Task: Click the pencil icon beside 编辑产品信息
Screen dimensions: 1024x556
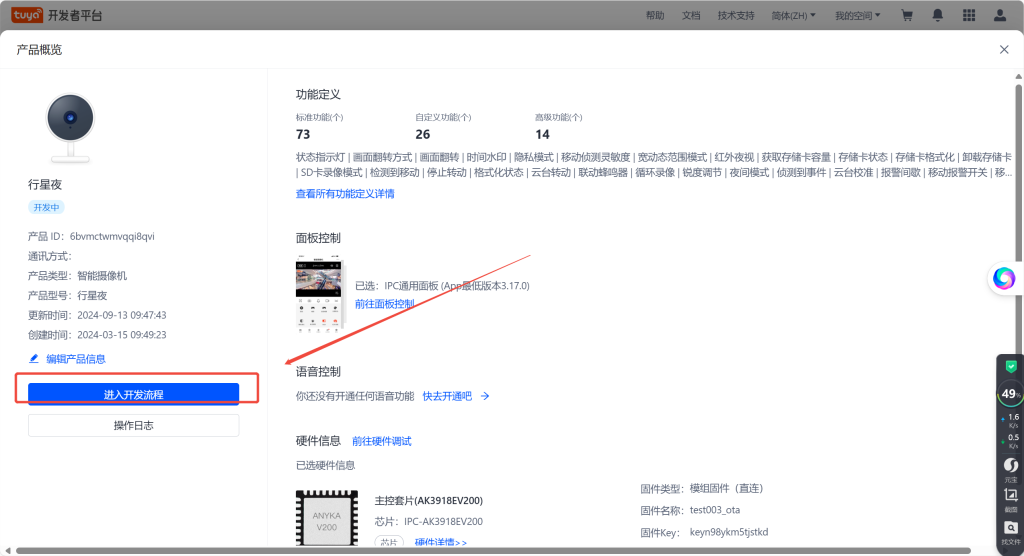Action: 34,359
